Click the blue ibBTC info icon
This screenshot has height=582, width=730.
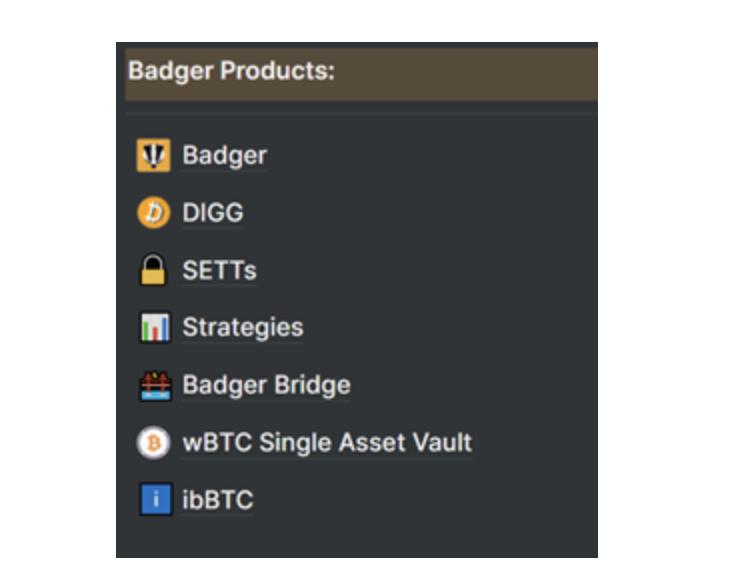click(154, 500)
